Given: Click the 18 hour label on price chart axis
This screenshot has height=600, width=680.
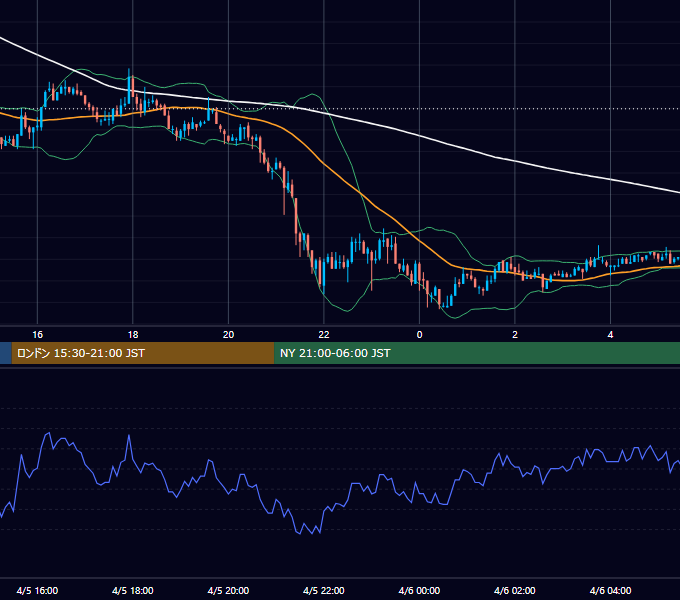Looking at the screenshot, I should 133,335.
